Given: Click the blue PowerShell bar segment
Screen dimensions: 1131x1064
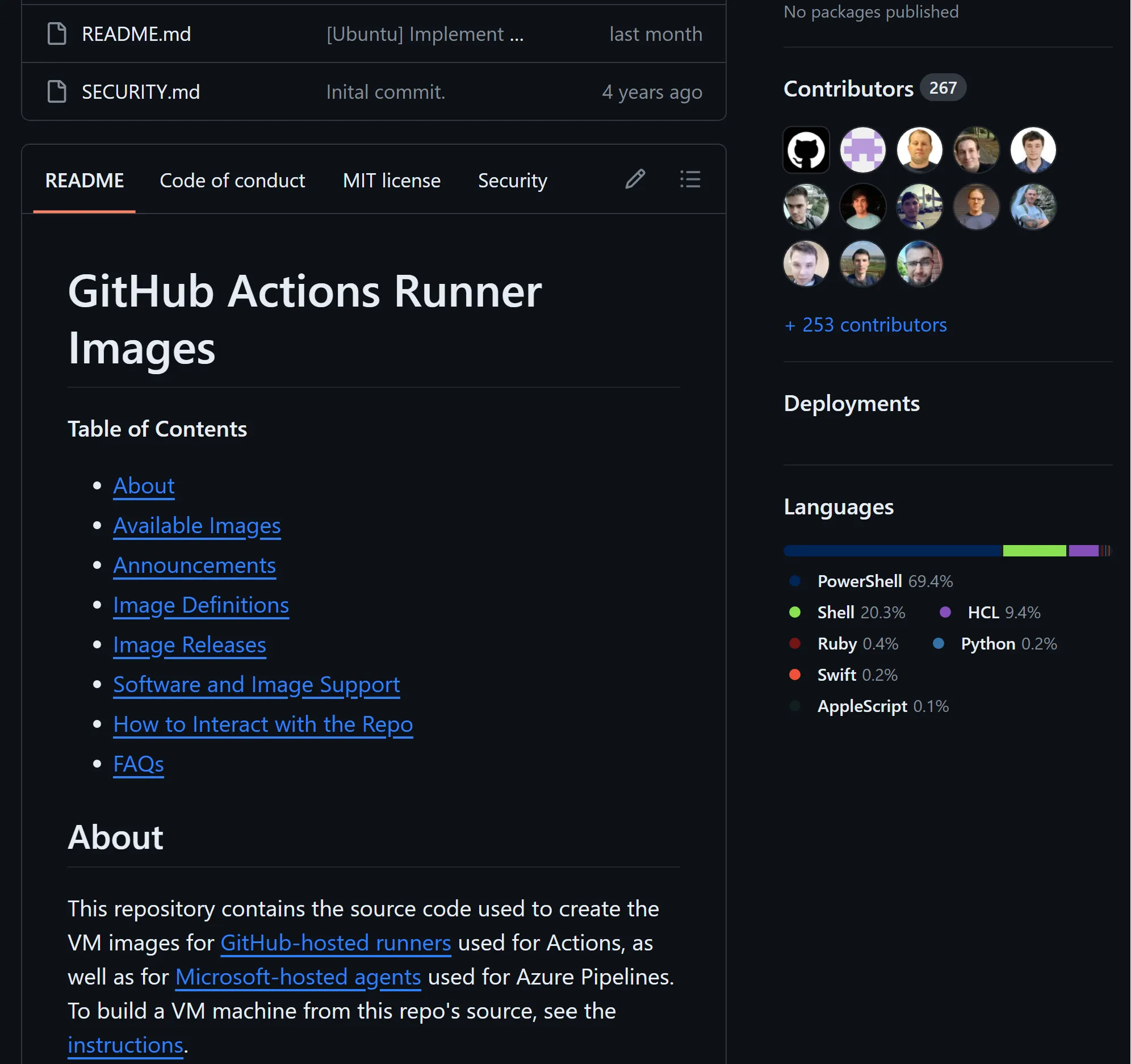Looking at the screenshot, I should tap(892, 551).
